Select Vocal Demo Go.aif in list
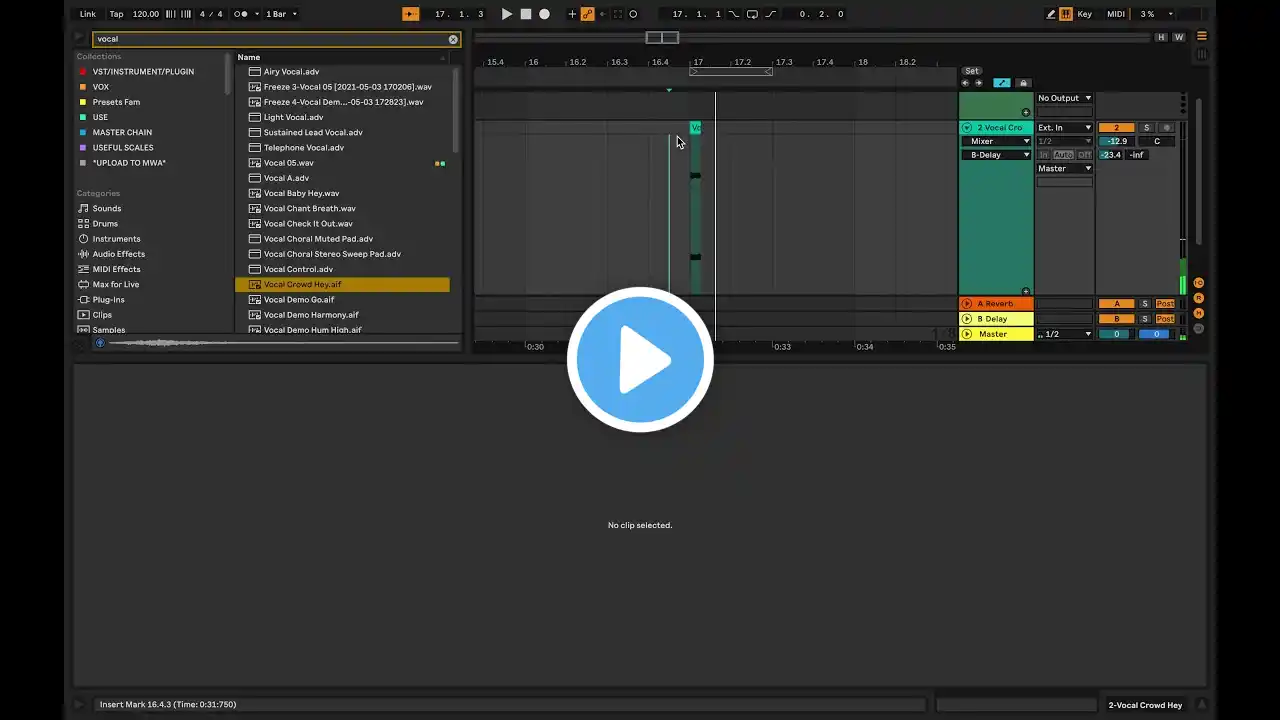Screen dimensions: 1280x720 click(x=299, y=300)
